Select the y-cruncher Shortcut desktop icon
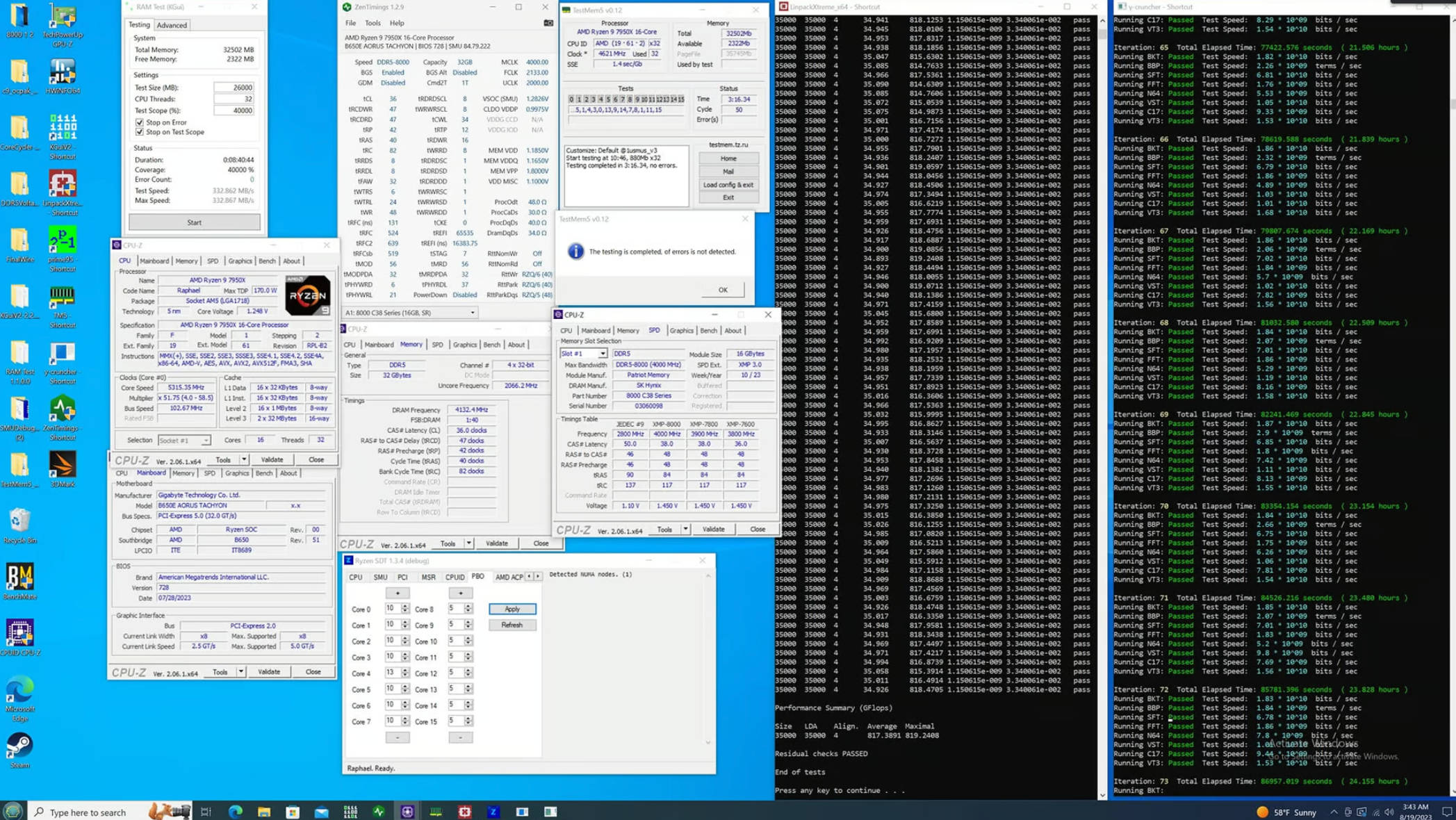The image size is (1456, 820). tap(63, 363)
